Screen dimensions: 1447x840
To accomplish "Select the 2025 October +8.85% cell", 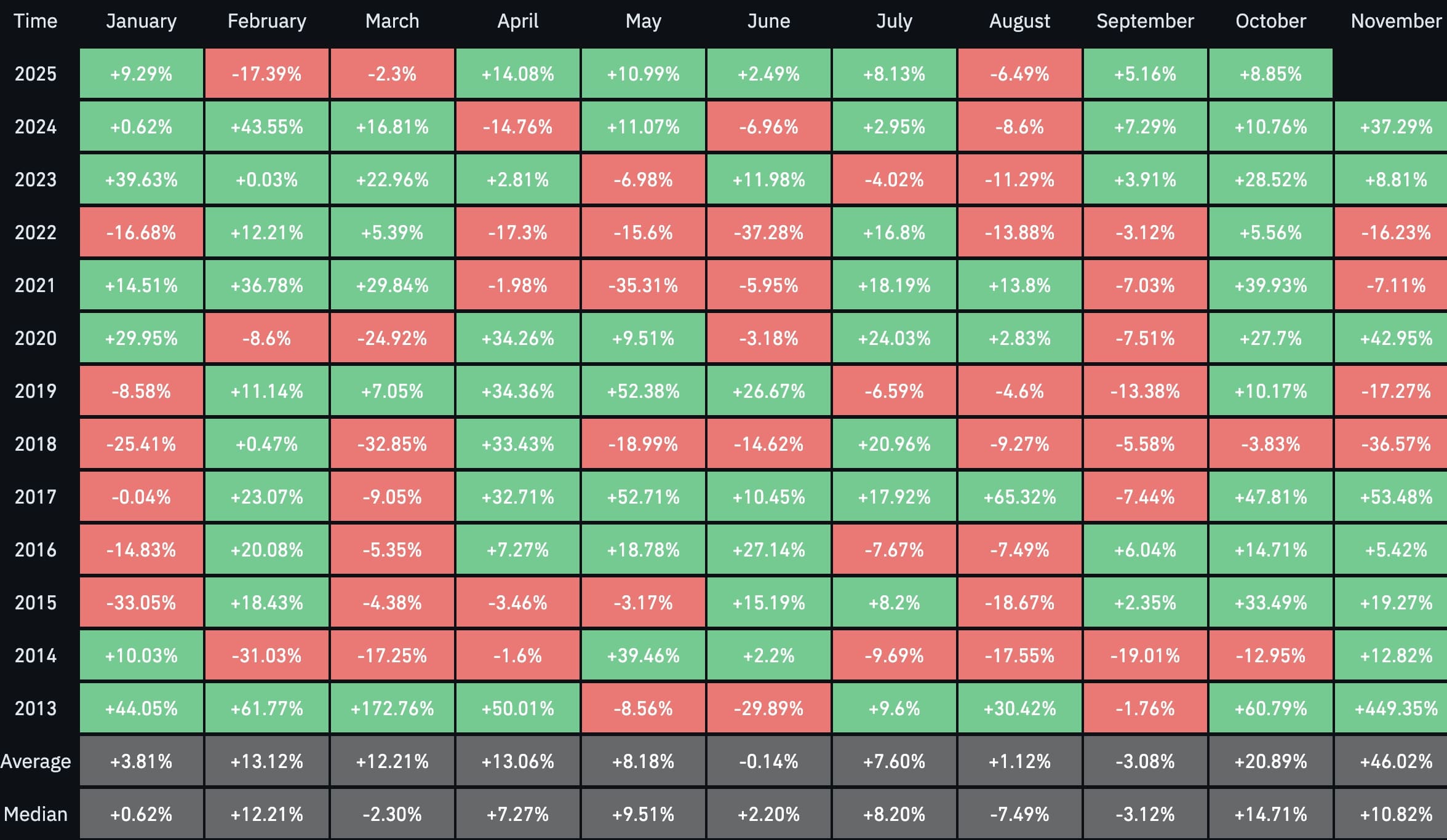I will pos(1270,74).
